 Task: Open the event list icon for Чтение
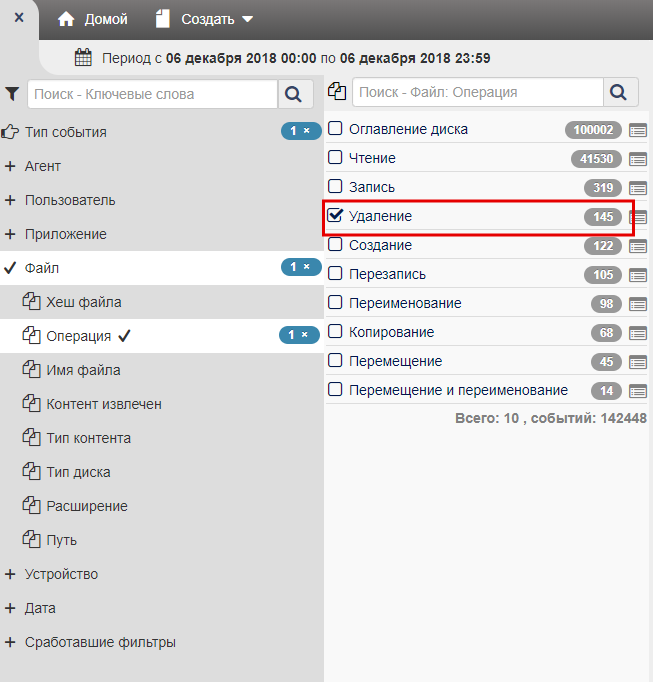[638, 159]
